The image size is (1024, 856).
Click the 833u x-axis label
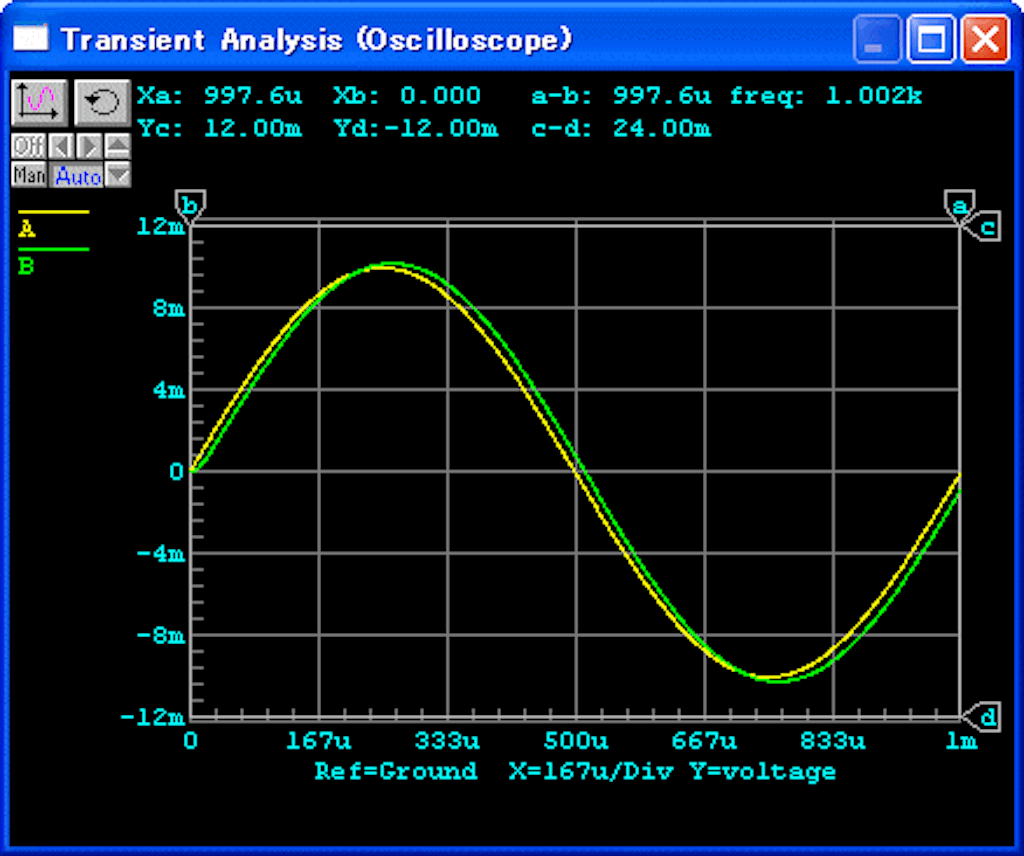coord(833,741)
